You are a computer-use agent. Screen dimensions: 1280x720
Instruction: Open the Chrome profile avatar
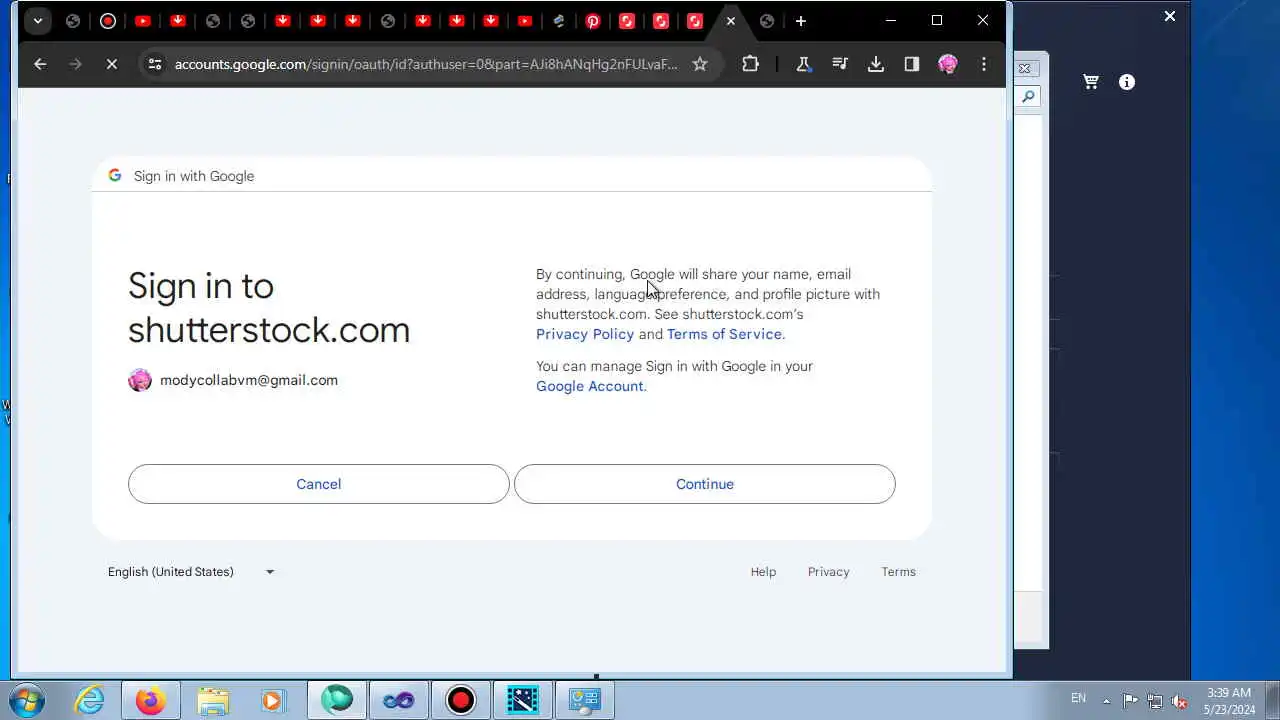click(948, 64)
